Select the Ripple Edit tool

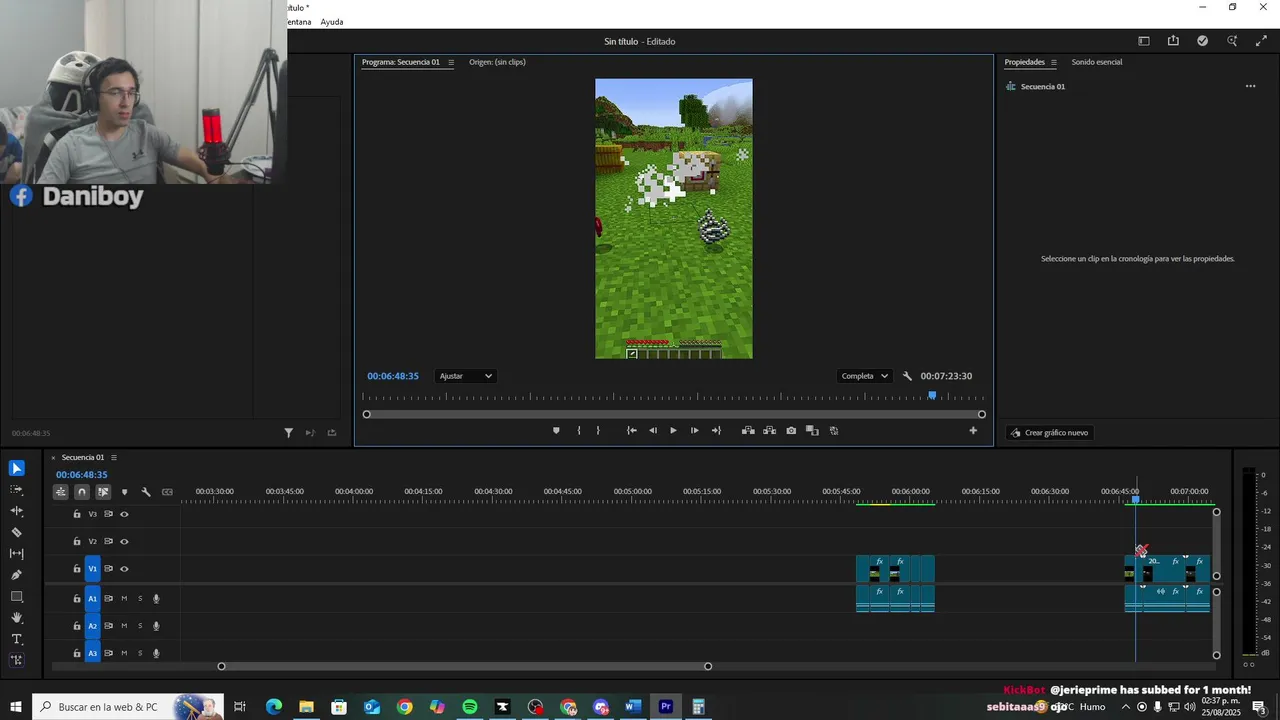[x=16, y=511]
